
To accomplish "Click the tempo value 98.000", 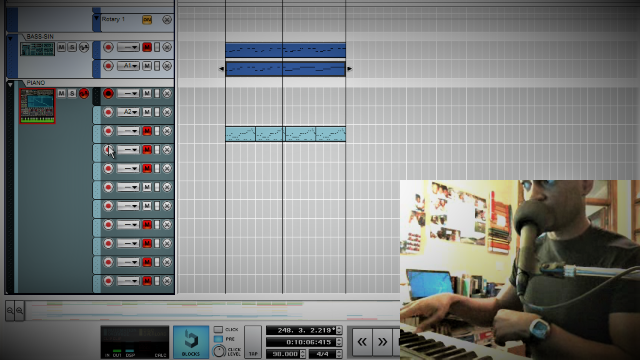I will 284,354.
